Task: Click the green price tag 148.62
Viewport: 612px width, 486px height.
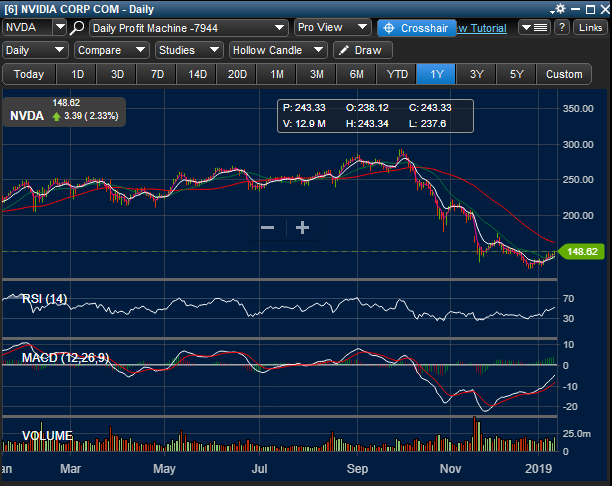Action: tap(582, 251)
